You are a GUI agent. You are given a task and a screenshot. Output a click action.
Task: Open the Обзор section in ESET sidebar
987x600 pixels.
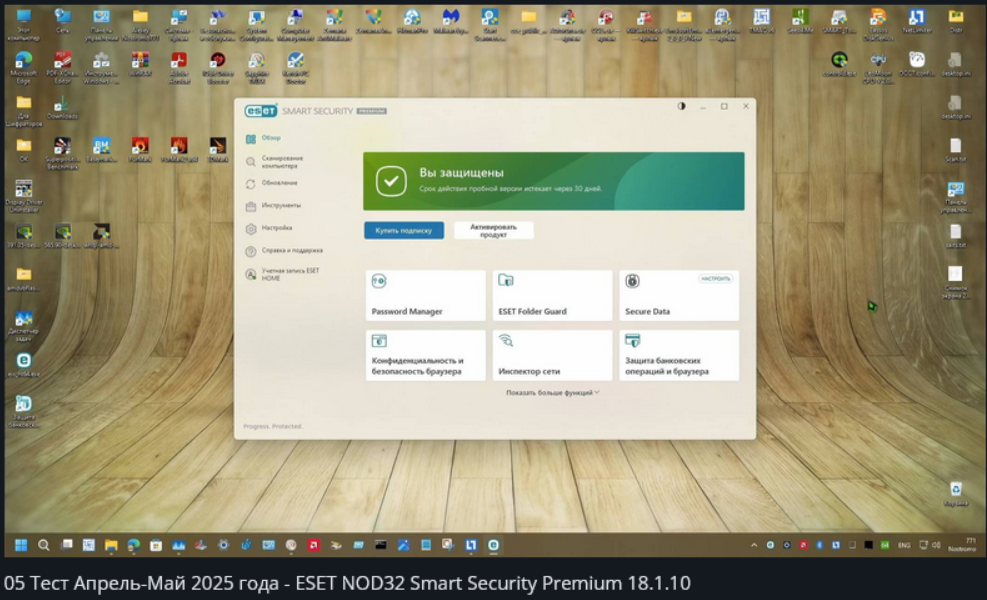(271, 138)
